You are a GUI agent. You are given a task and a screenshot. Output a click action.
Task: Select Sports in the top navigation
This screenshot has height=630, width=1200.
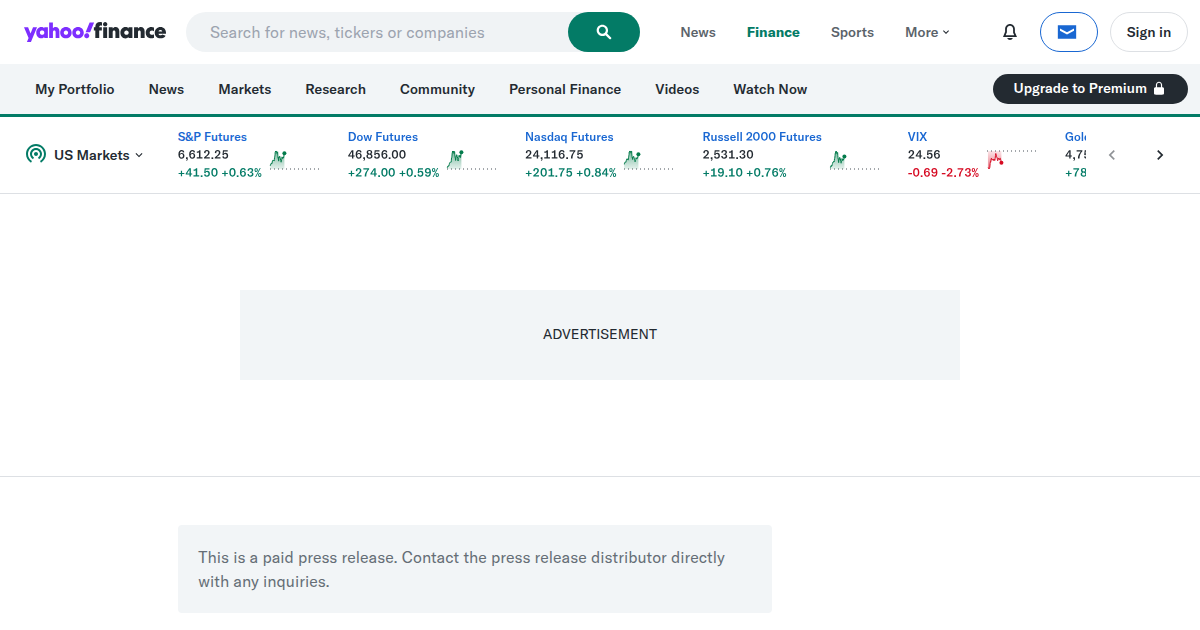(x=852, y=32)
